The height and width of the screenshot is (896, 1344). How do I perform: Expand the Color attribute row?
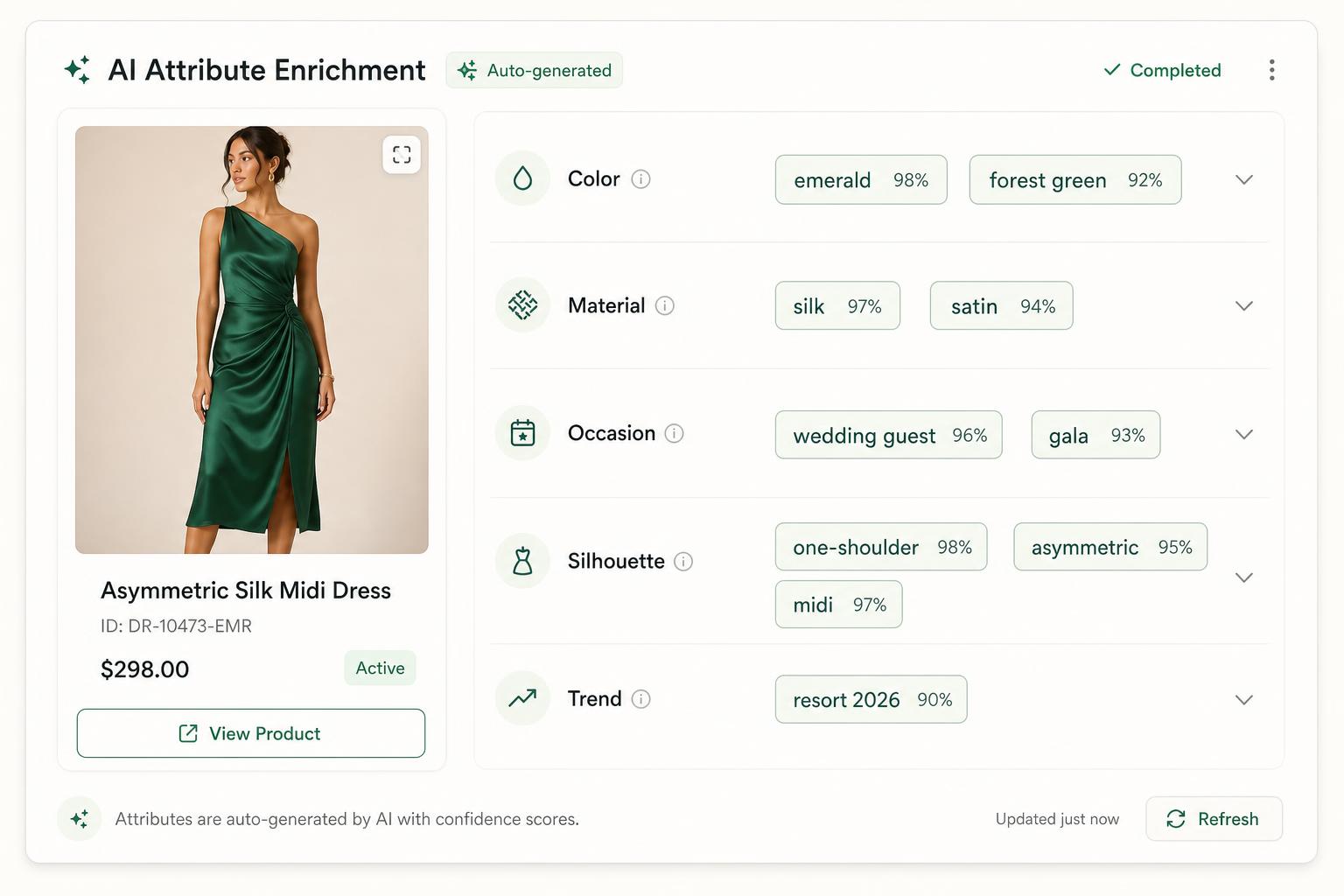1243,179
